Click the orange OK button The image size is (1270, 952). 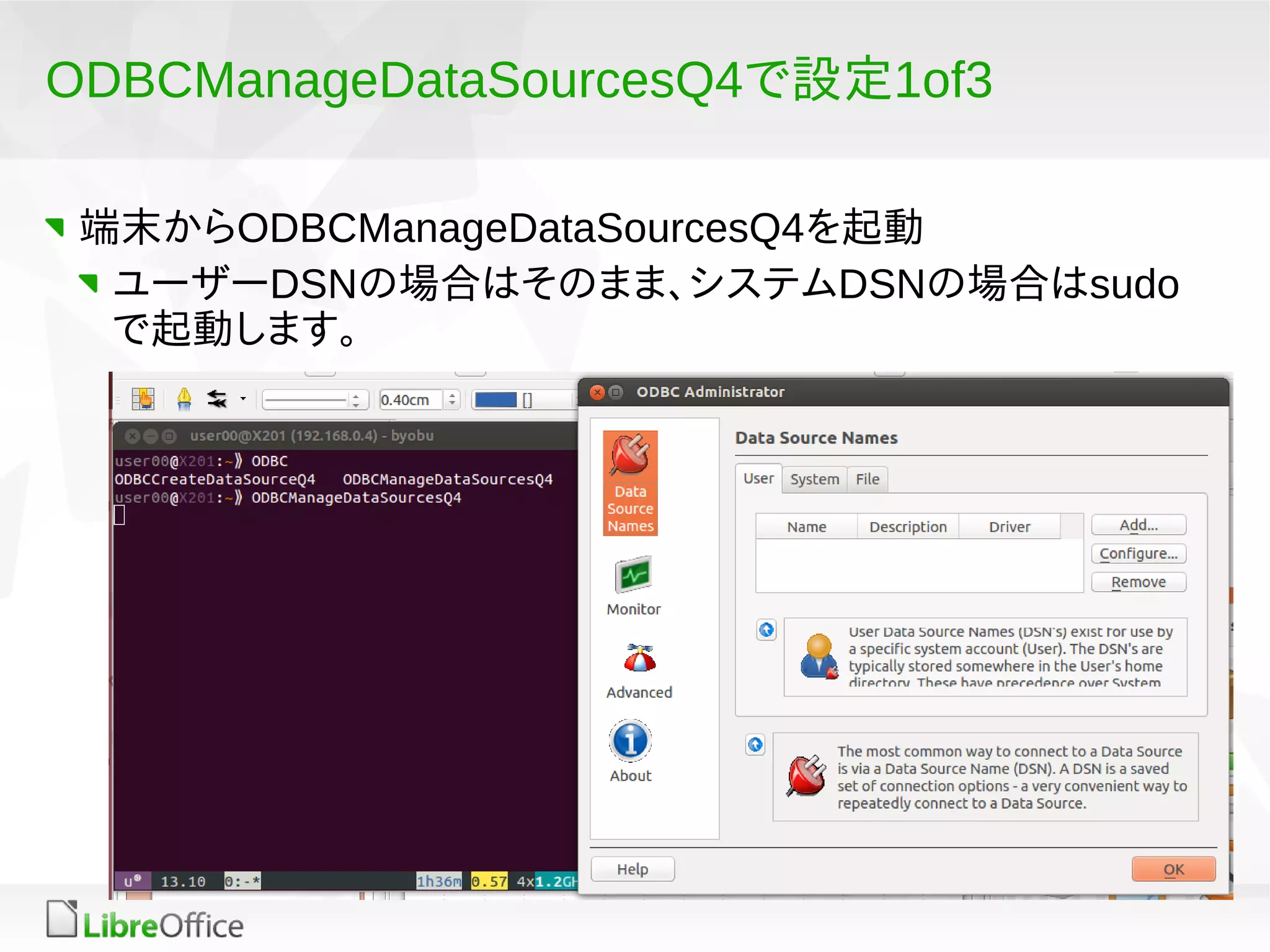(1173, 870)
